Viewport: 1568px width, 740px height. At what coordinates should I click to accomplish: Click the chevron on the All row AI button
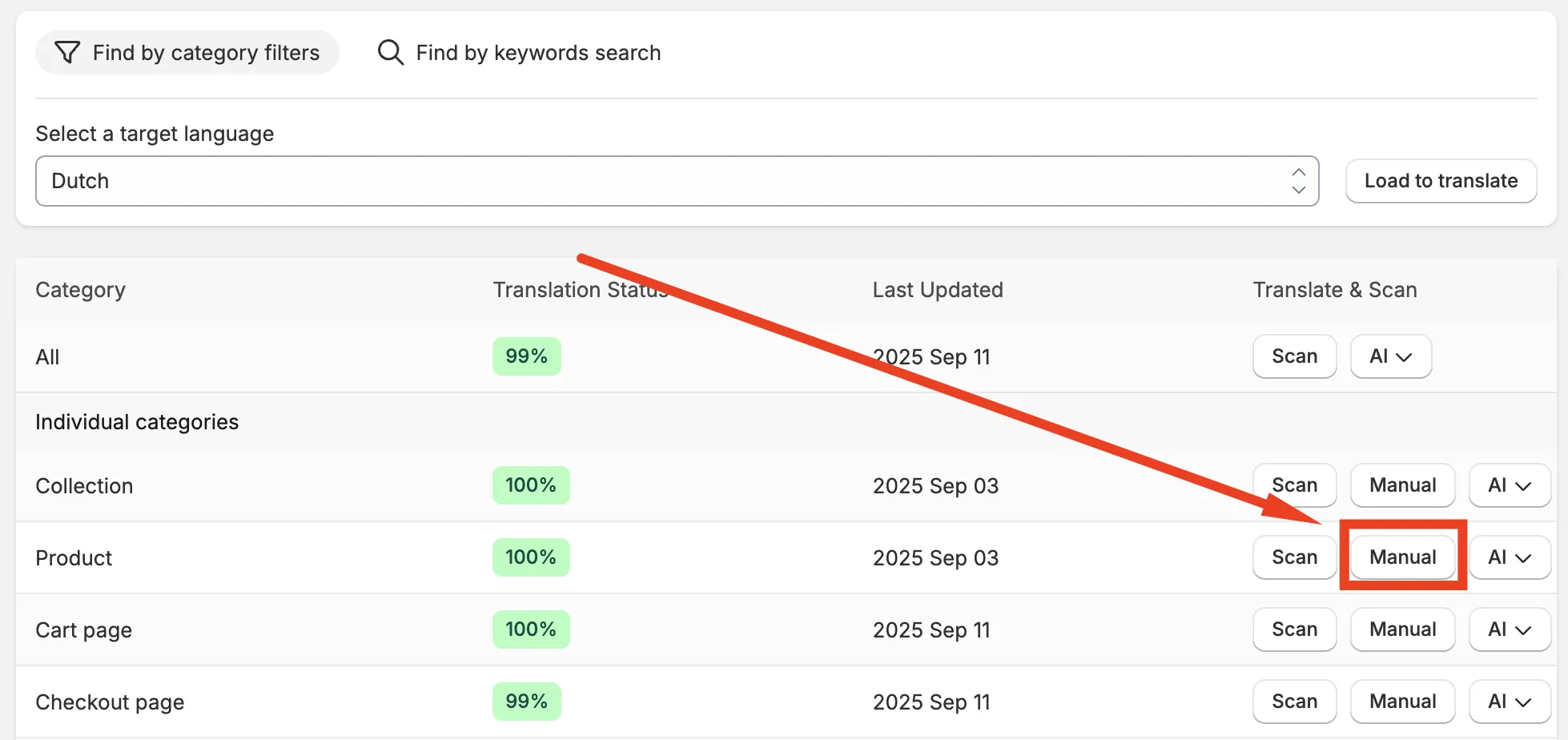click(1404, 357)
